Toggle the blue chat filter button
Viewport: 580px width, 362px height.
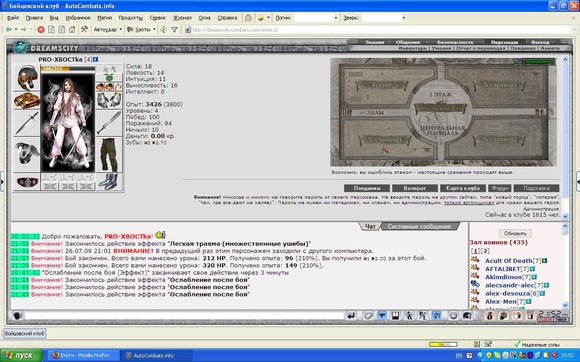point(381,315)
